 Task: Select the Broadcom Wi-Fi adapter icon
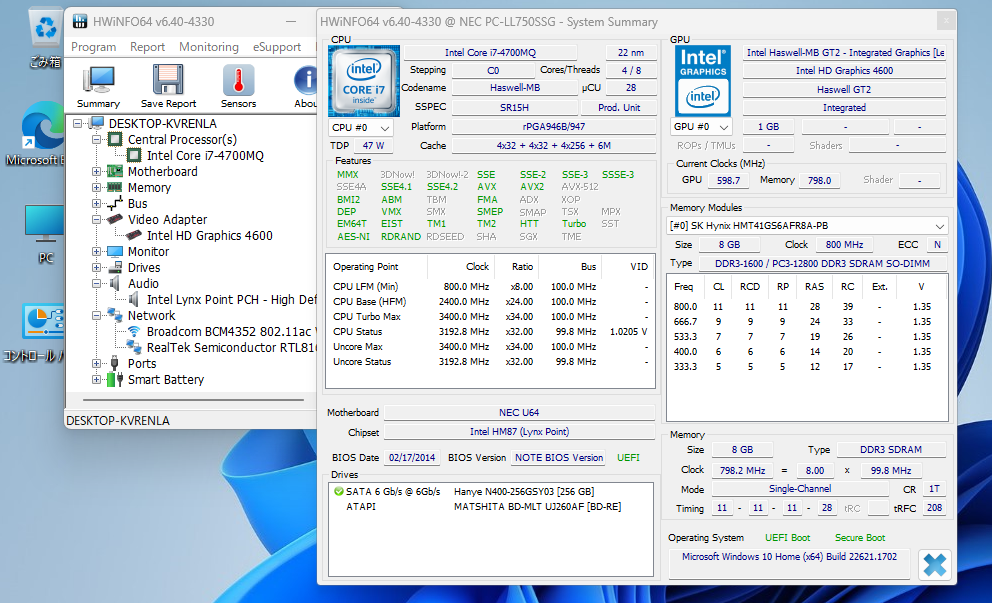coord(133,331)
